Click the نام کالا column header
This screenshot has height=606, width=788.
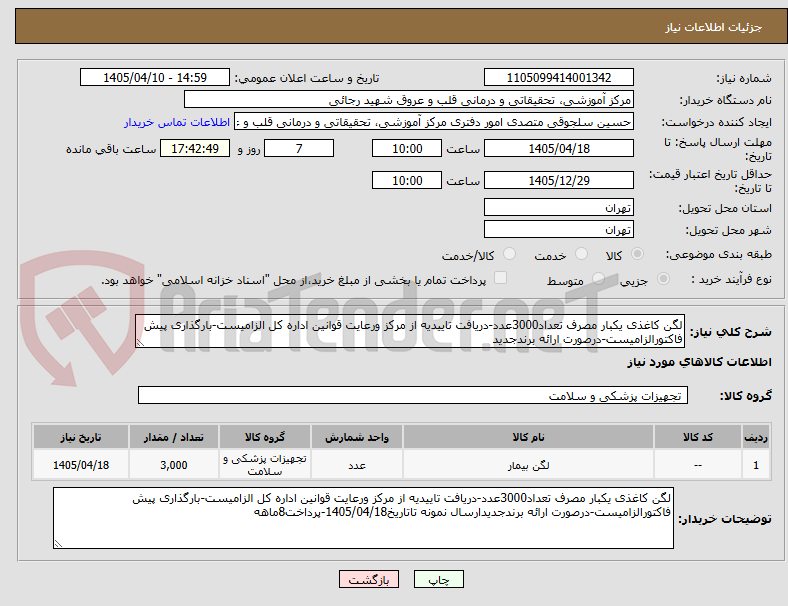(x=528, y=437)
